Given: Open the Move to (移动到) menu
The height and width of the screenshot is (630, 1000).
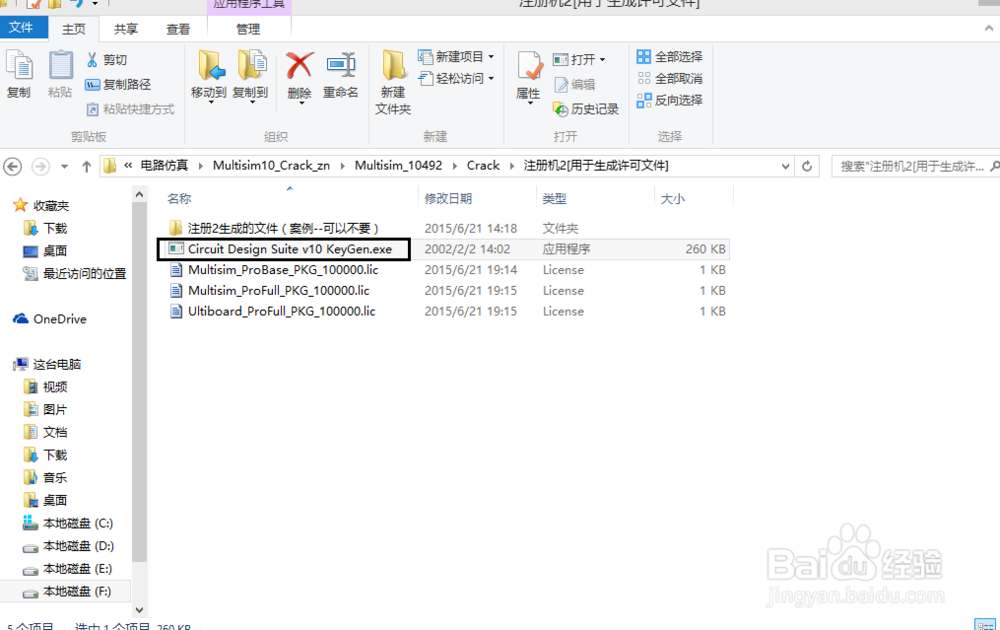Looking at the screenshot, I should tap(209, 76).
